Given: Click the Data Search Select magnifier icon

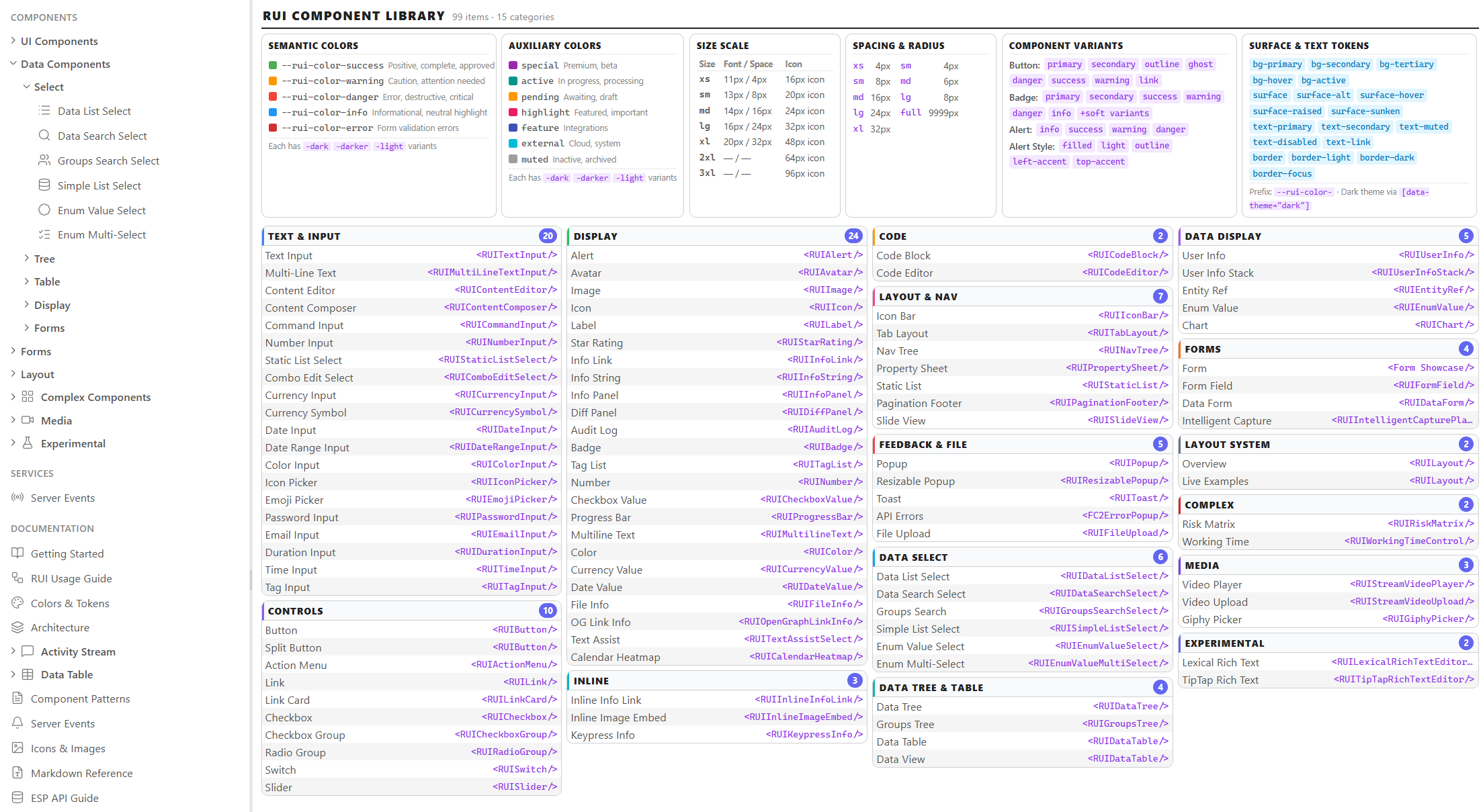Looking at the screenshot, I should click(x=44, y=136).
